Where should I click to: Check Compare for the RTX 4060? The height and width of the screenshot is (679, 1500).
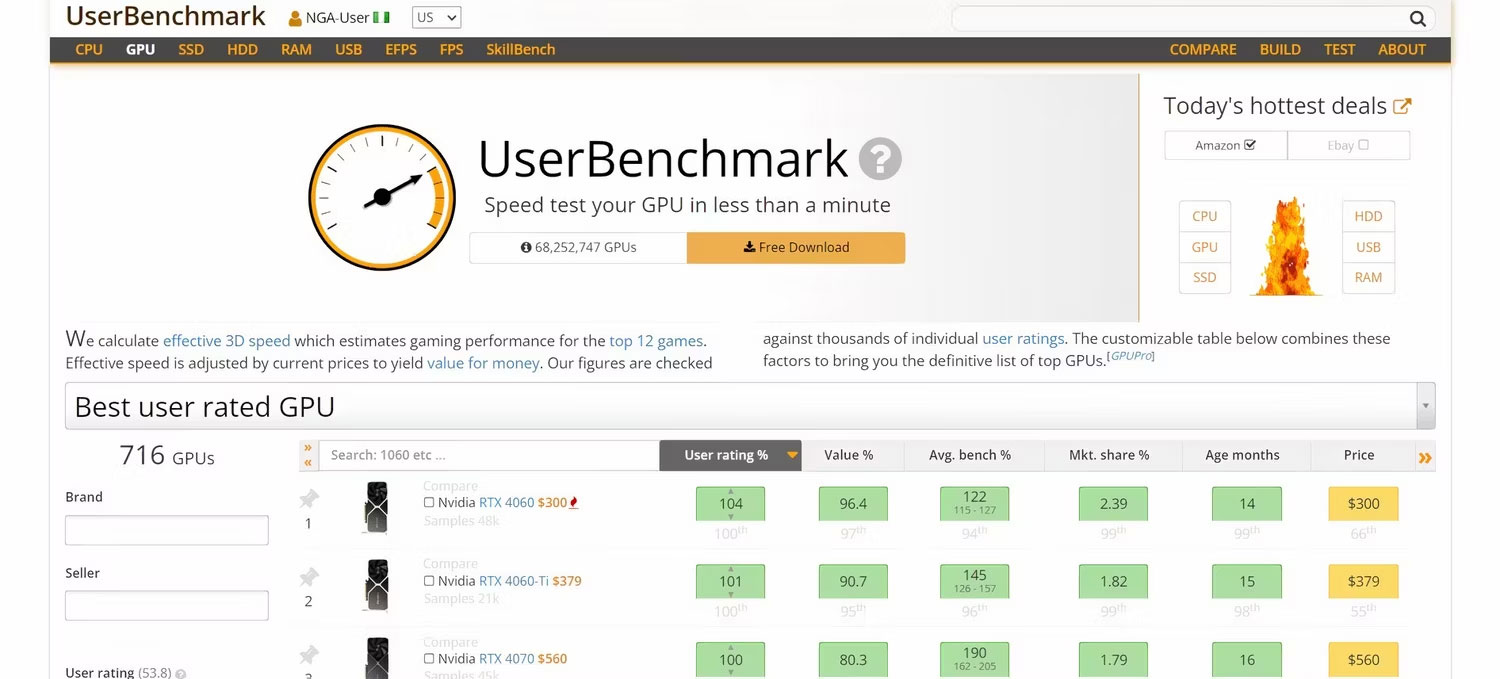tap(430, 502)
